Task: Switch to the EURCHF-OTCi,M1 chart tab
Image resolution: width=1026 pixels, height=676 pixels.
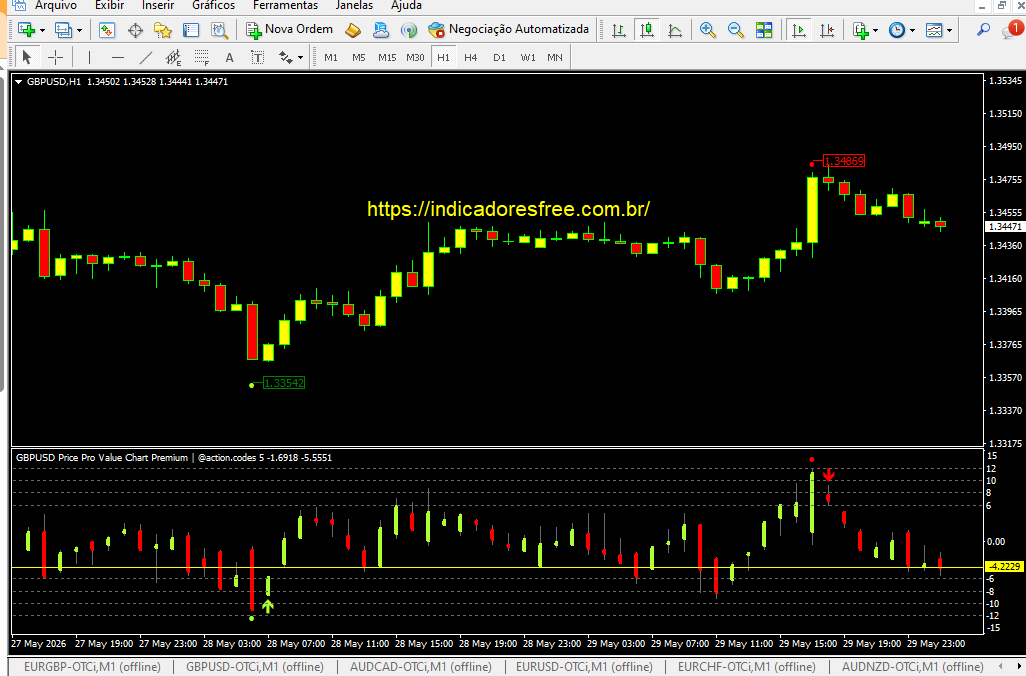Action: tap(747, 667)
